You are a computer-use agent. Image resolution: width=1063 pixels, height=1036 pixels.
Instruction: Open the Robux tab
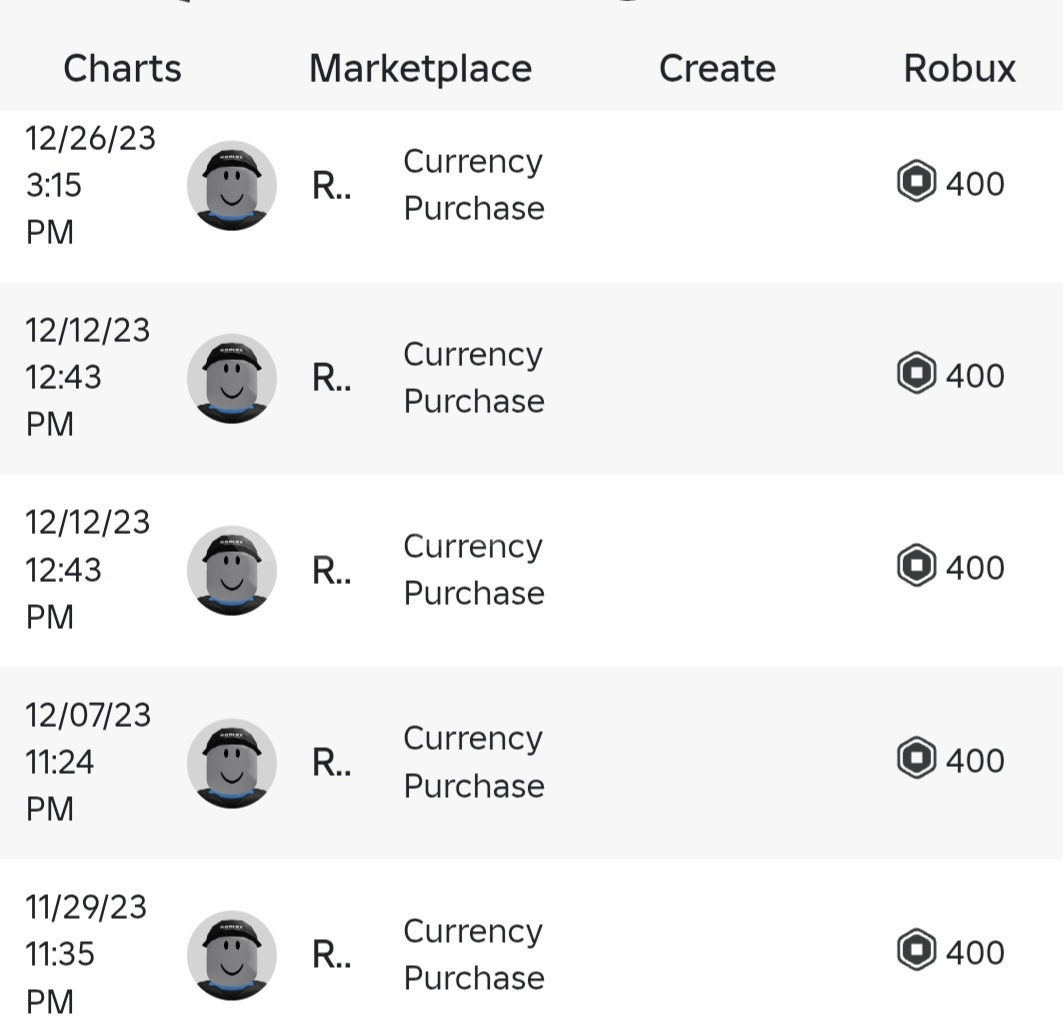(x=959, y=69)
